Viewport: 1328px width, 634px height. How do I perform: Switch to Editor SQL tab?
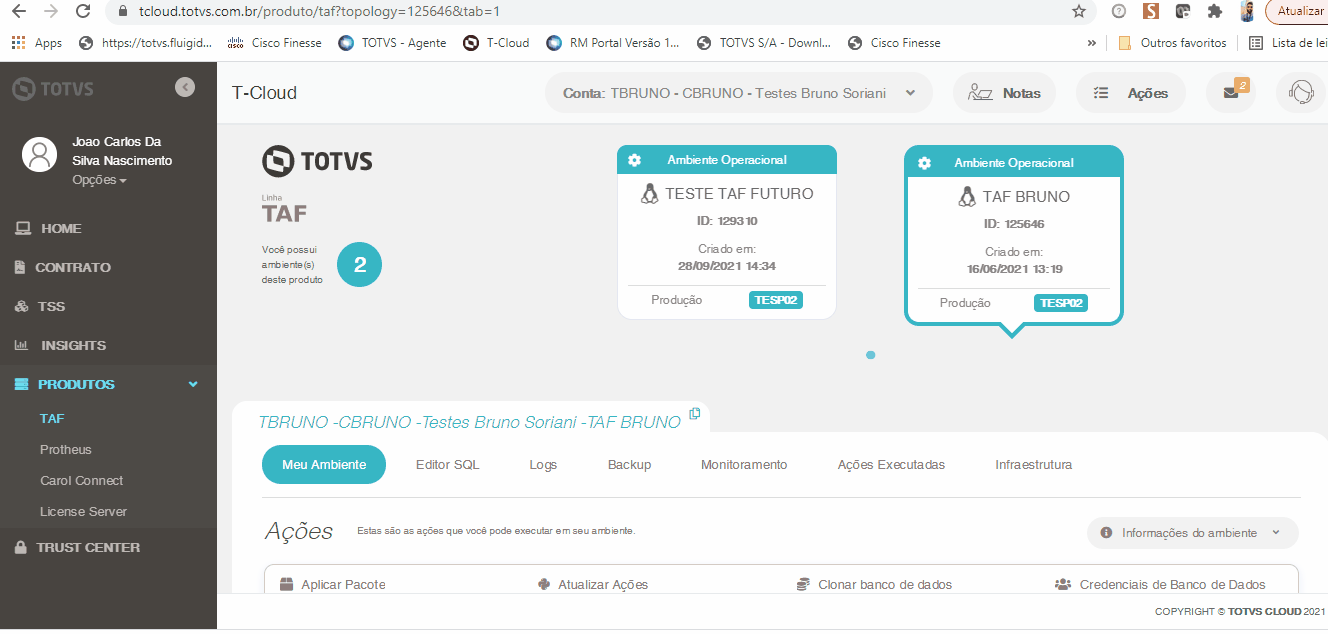point(448,465)
